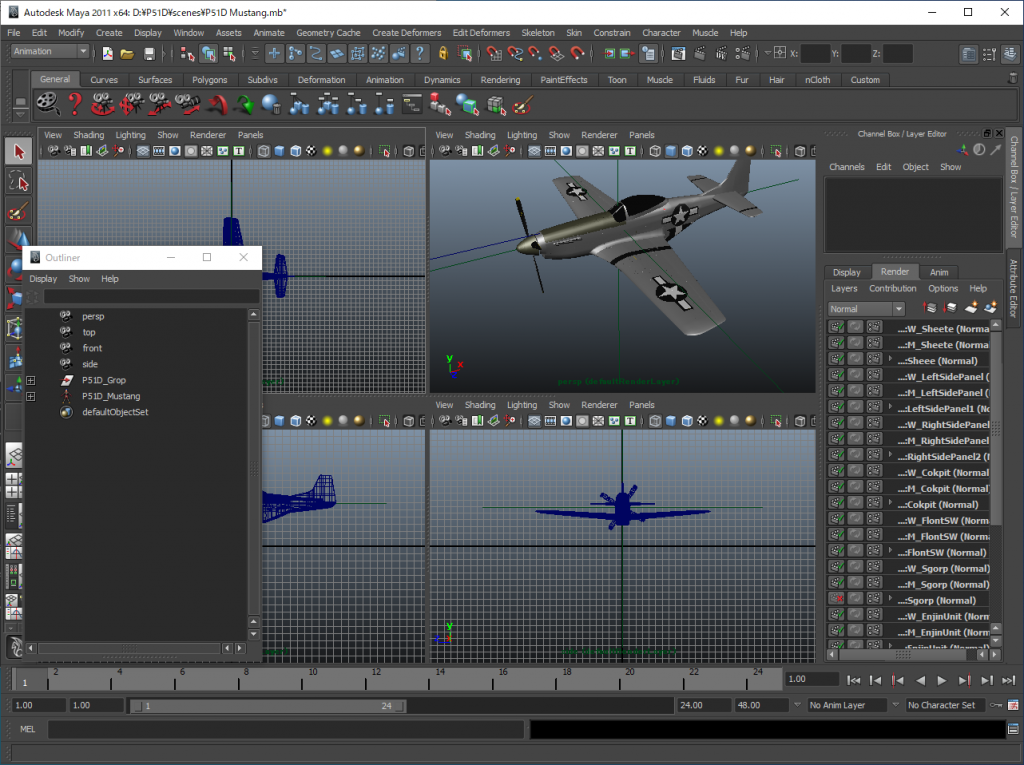This screenshot has width=1024, height=765.
Task: Select defaultObjectSet in the Outliner
Action: 115,412
